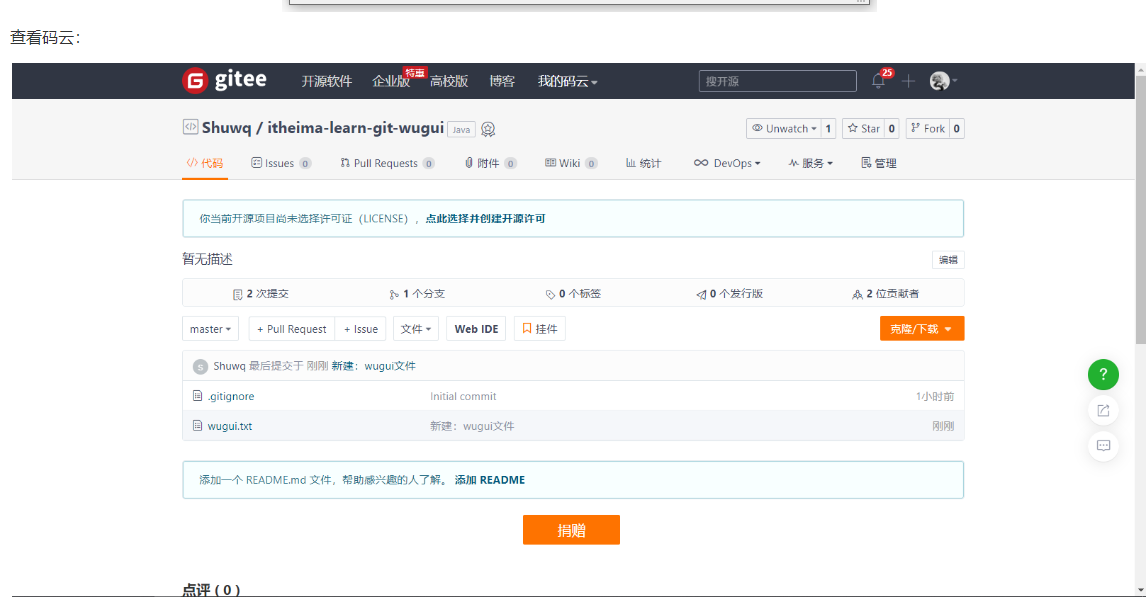Viewport: 1146px width, 616px height.
Task: Click the orange 捐赠 button
Action: pyautogui.click(x=572, y=530)
